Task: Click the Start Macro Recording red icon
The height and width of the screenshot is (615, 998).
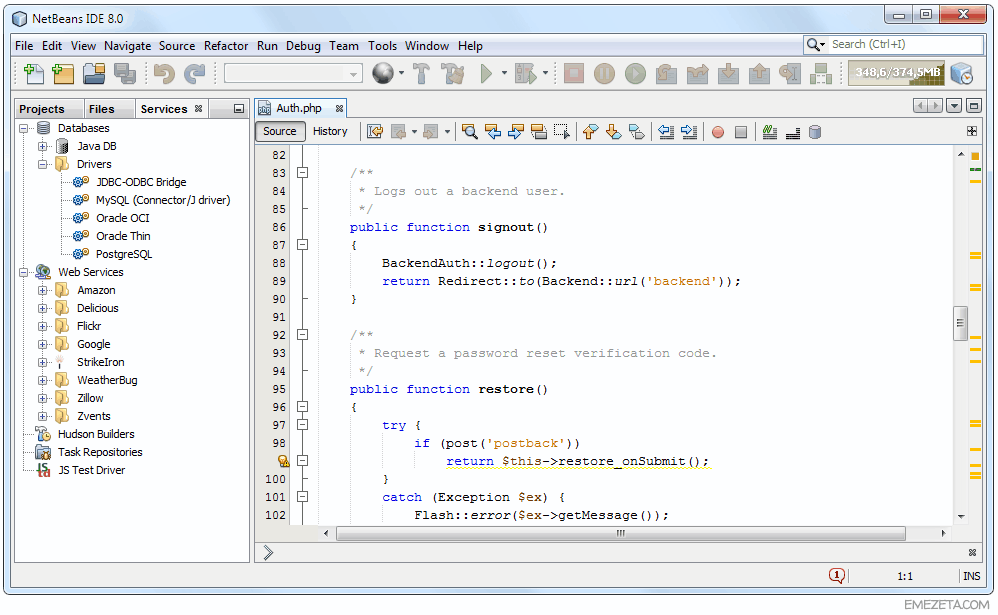Action: [718, 132]
